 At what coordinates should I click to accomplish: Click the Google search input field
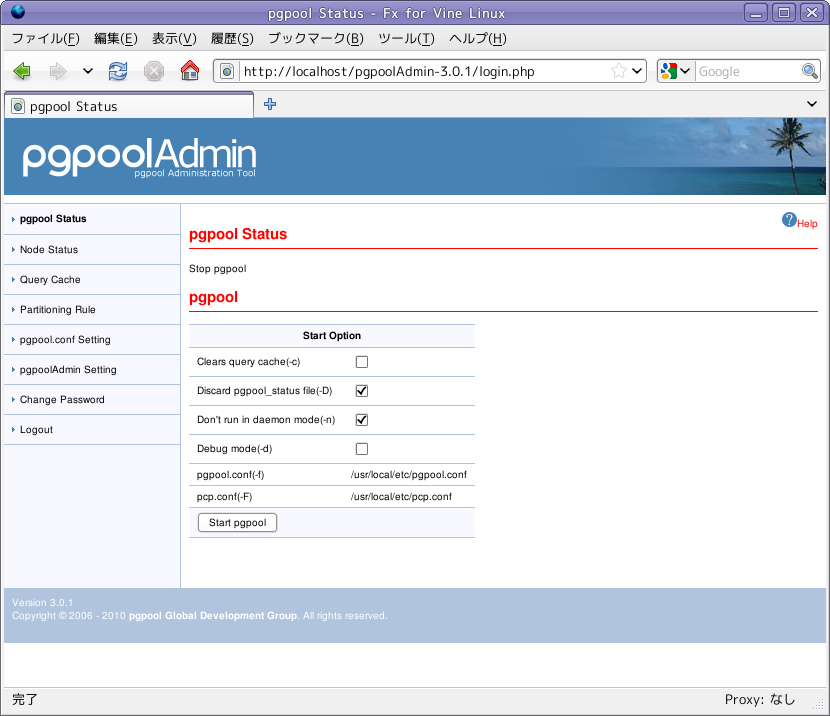pyautogui.click(x=747, y=71)
